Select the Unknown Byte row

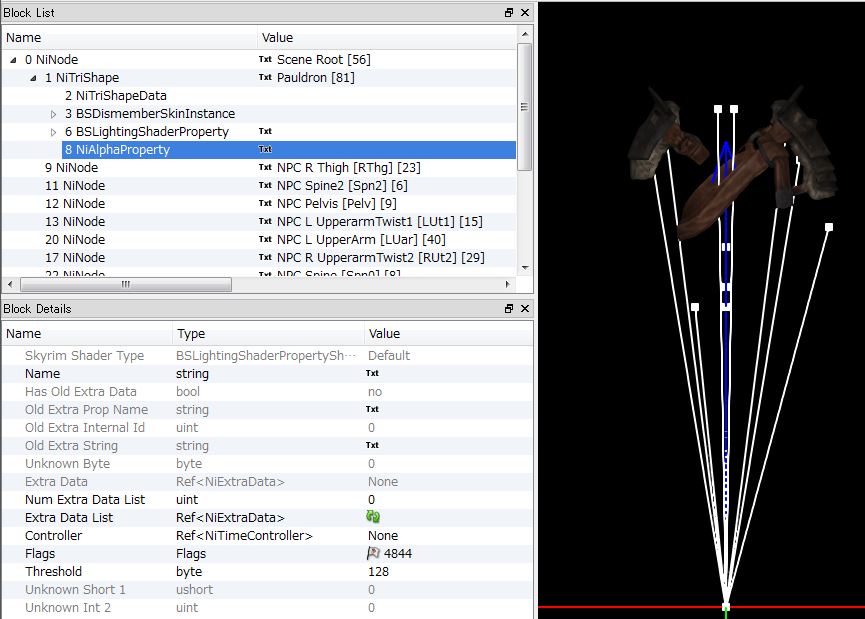point(267,463)
